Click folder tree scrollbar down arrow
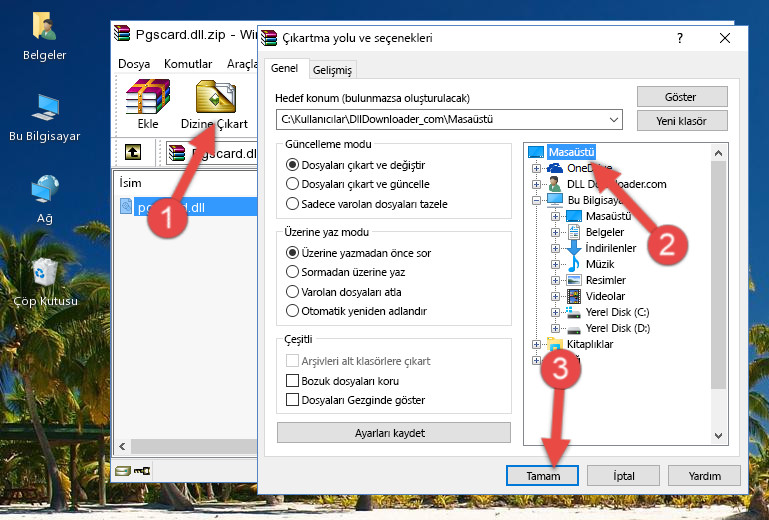The width and height of the screenshot is (769, 520). [718, 436]
